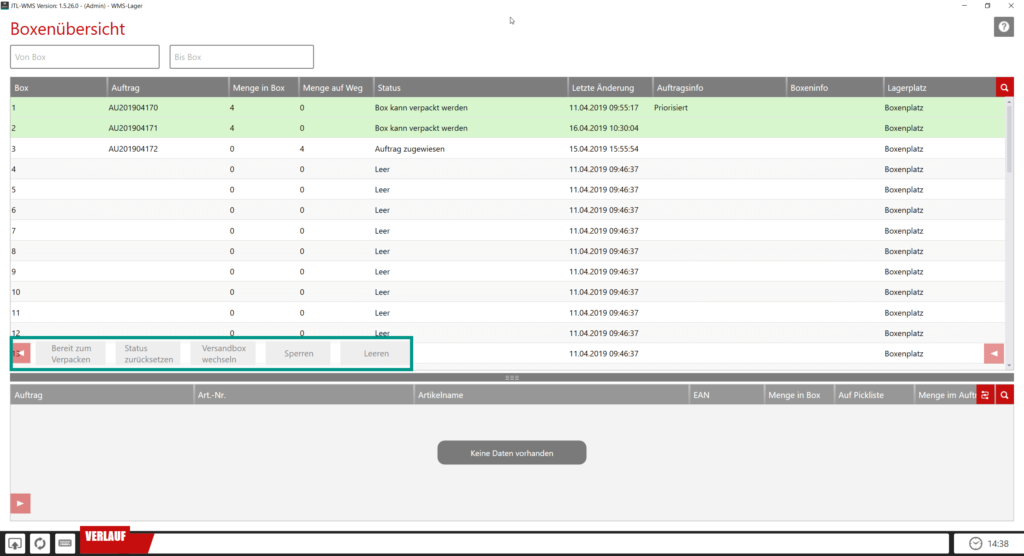1024x556 pixels.
Task: Focus the 'Von Box' input field
Action: (x=85, y=57)
